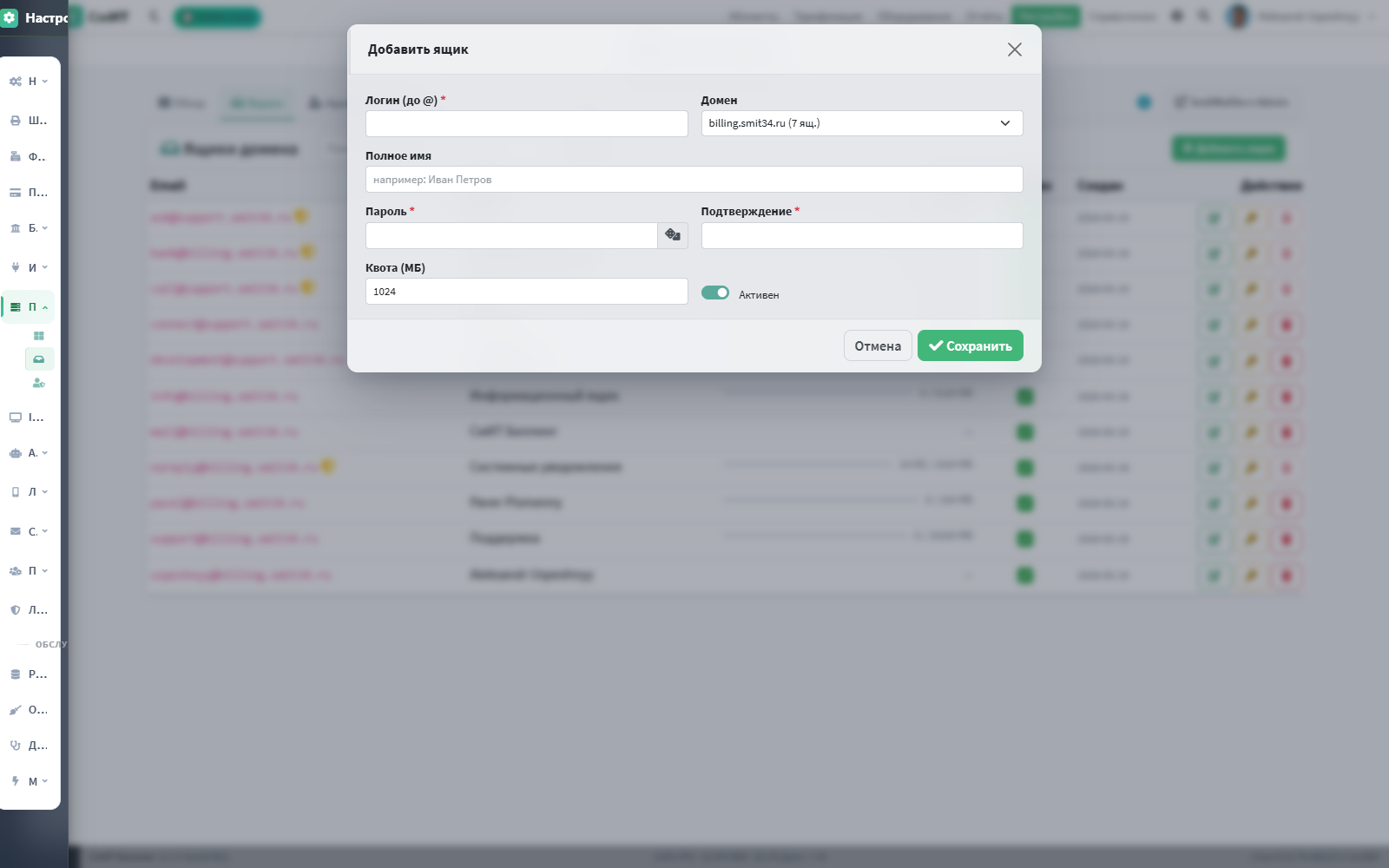1389x868 pixels.
Task: Open the shield sidebar item
Action: [x=16, y=610]
